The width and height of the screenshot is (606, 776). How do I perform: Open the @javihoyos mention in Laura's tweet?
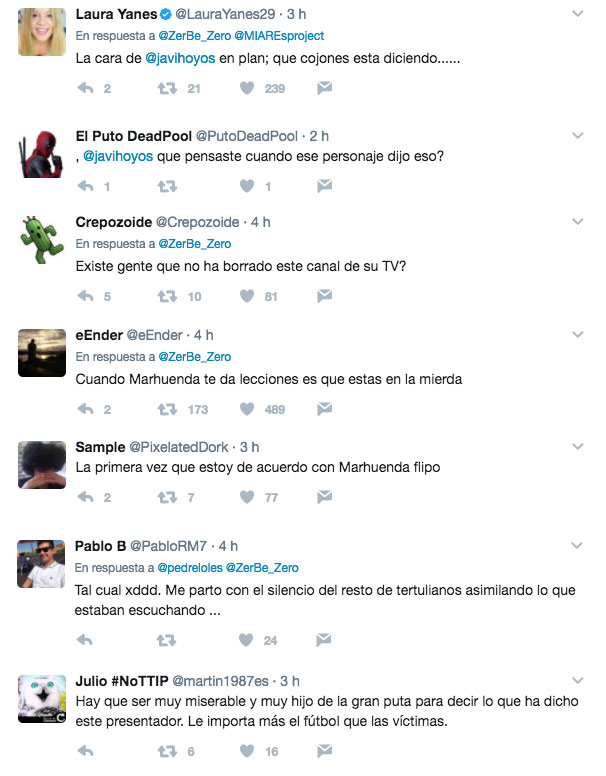pos(180,58)
